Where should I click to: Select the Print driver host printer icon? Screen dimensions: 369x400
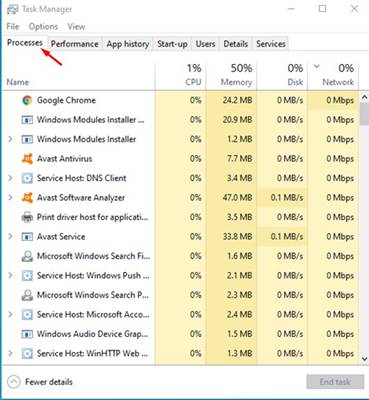click(x=27, y=217)
